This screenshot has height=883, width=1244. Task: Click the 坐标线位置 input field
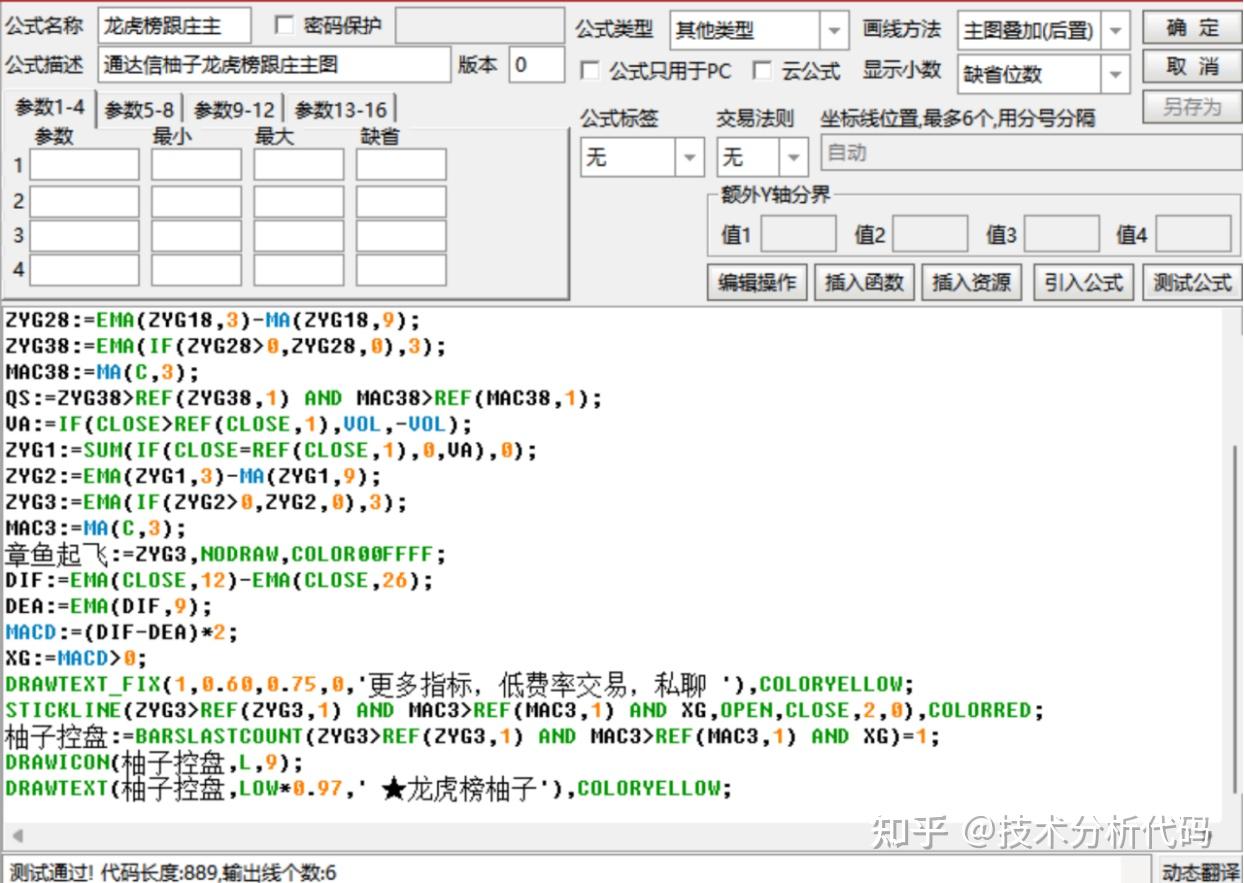tap(1031, 154)
